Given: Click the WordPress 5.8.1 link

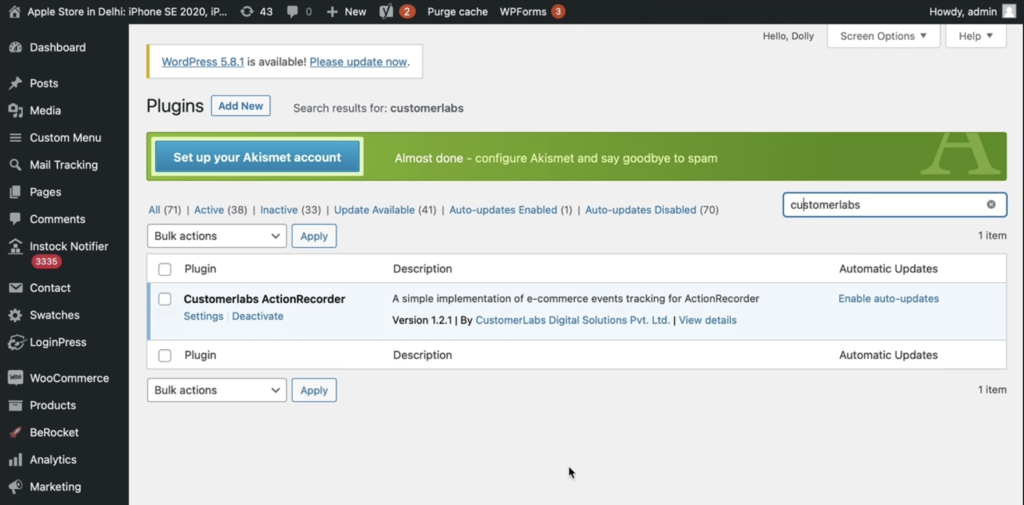Looking at the screenshot, I should [202, 61].
